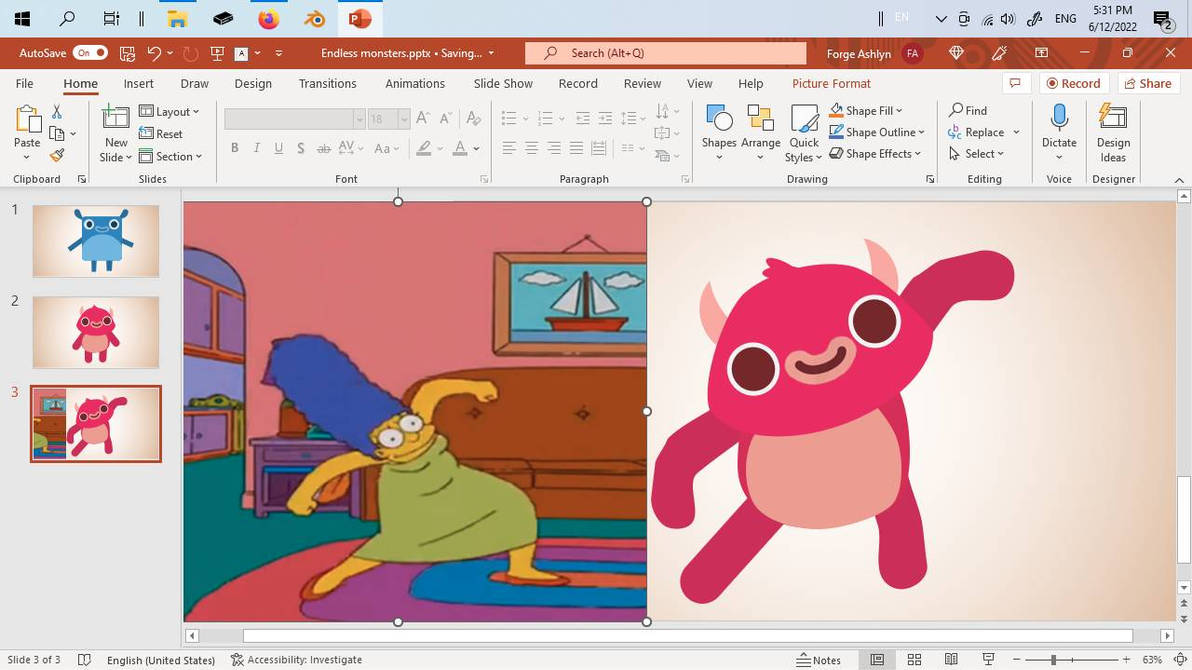This screenshot has height=670, width=1192.
Task: Switch to Slide Sorter view
Action: tap(914, 660)
